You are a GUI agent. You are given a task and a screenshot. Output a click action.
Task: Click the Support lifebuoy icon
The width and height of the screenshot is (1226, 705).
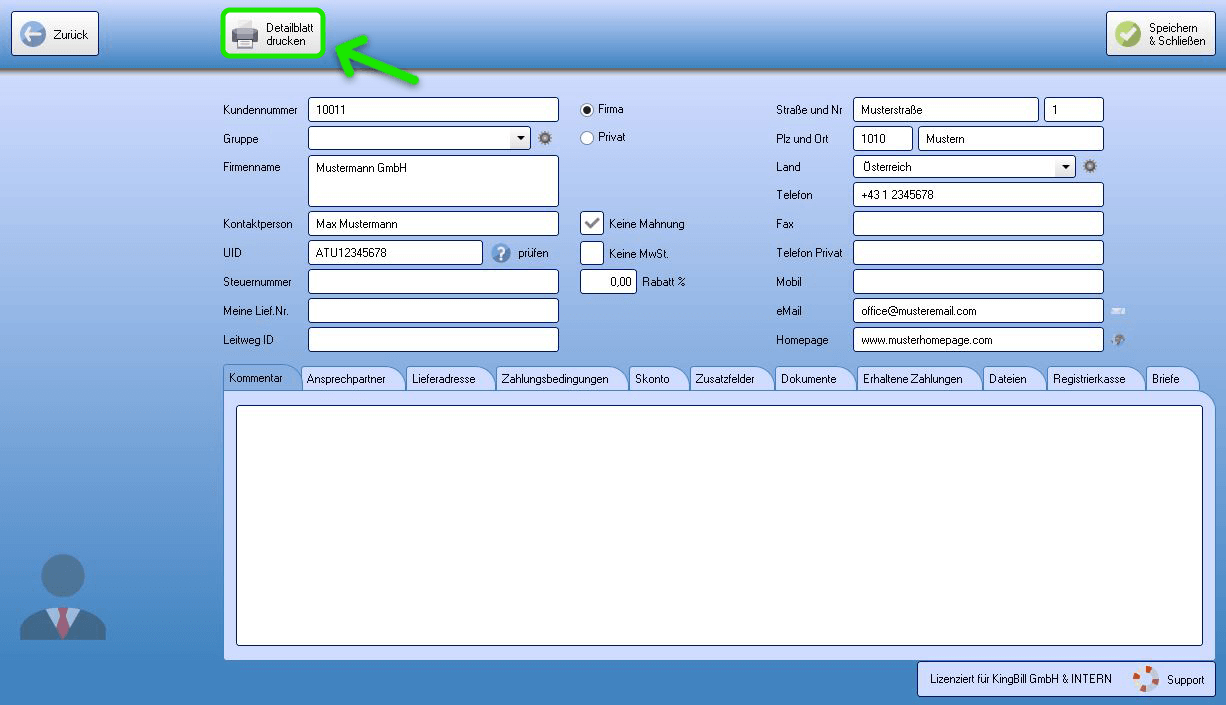[1146, 679]
